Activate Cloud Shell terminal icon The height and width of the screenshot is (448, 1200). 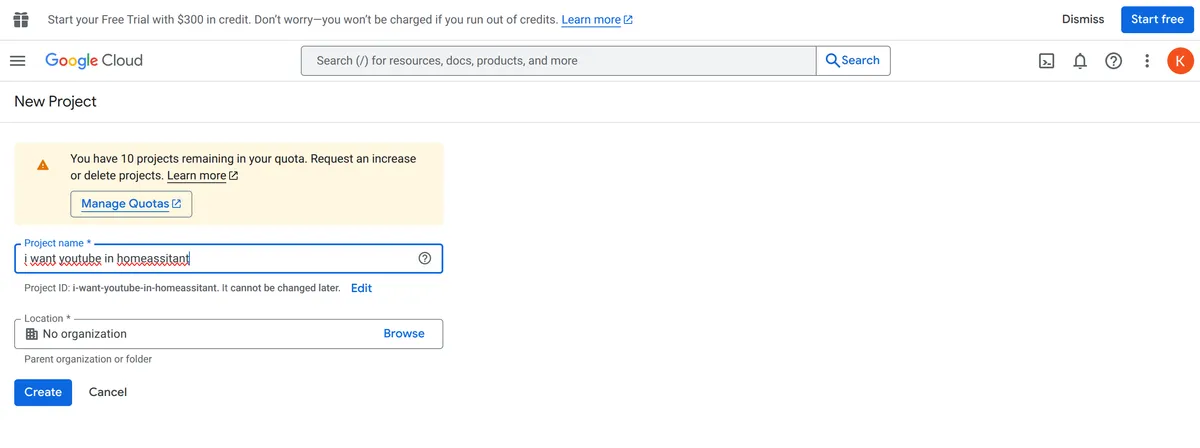point(1046,61)
